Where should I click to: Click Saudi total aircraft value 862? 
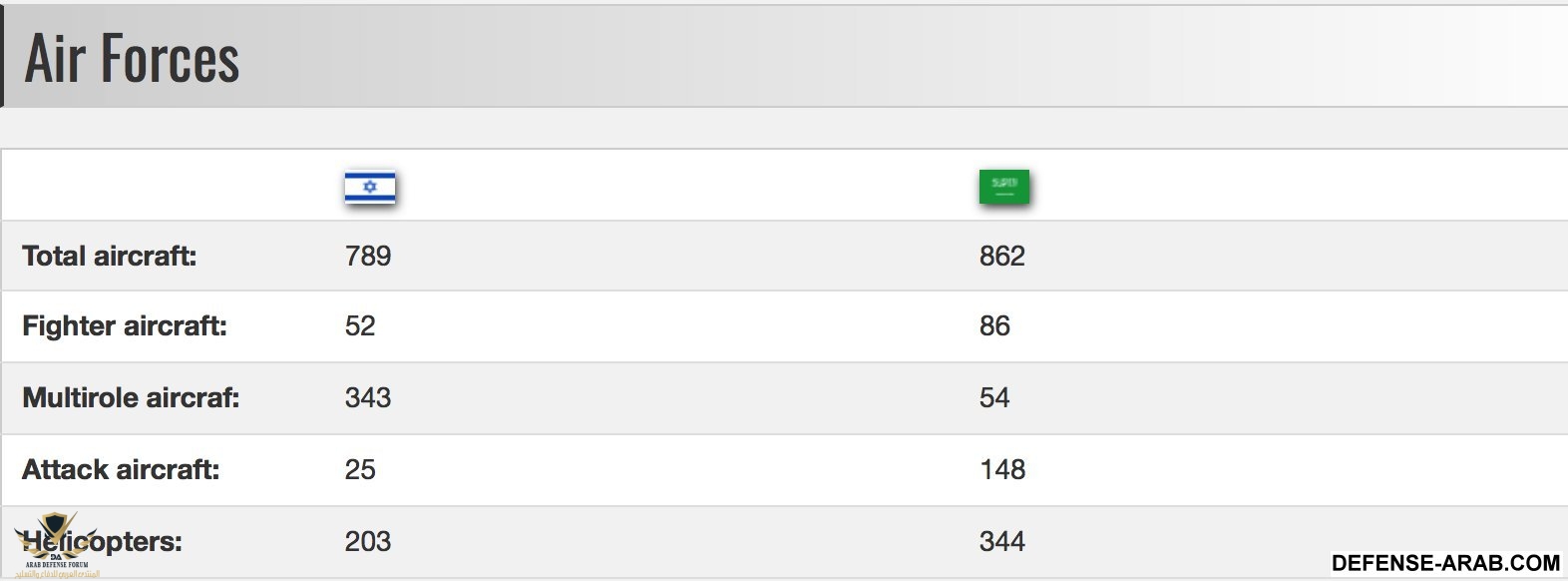click(1002, 257)
